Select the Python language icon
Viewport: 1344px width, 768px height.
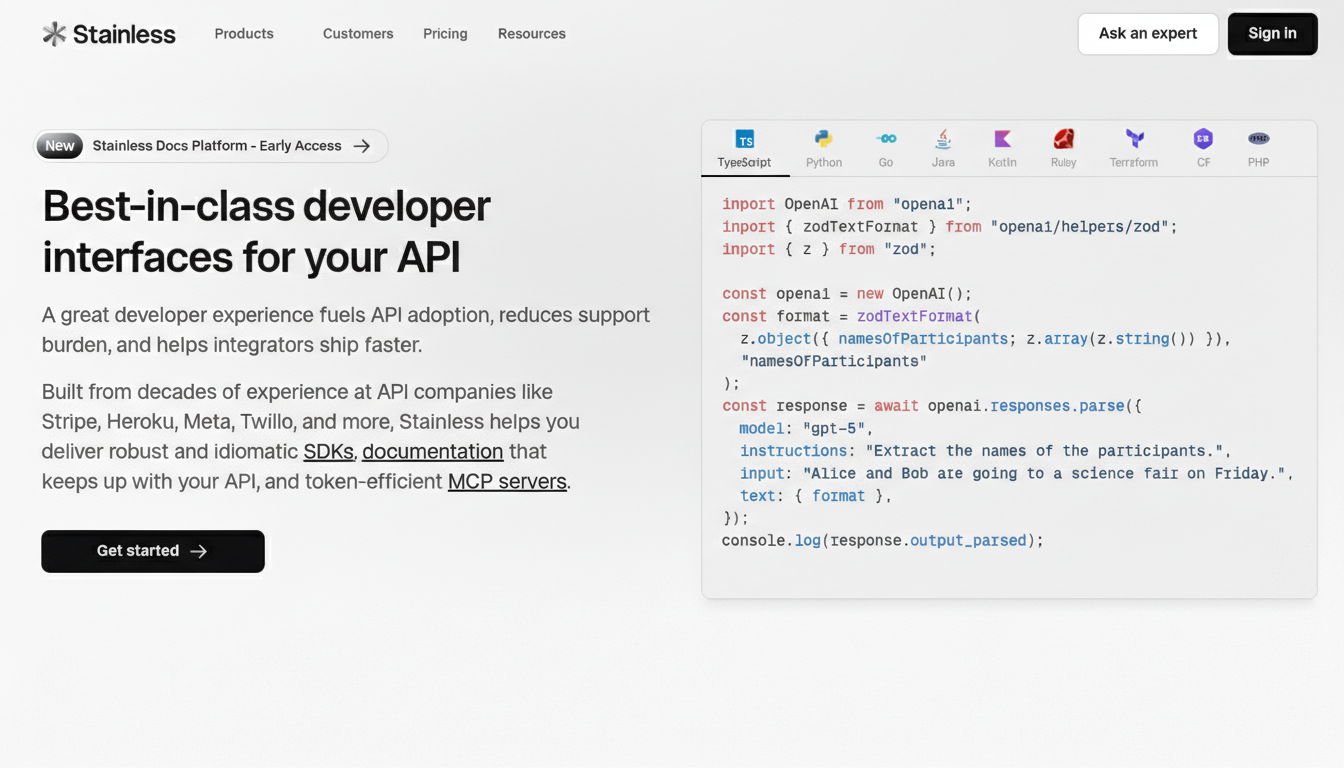(824, 139)
